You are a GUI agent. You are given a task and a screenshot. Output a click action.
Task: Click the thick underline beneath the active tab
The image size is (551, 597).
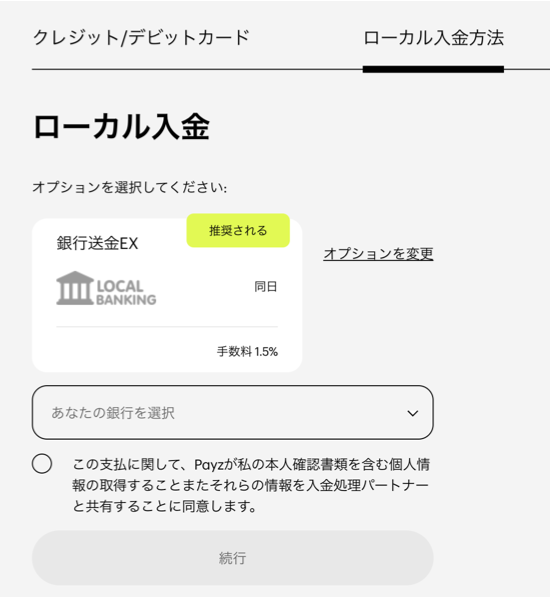[x=433, y=69]
